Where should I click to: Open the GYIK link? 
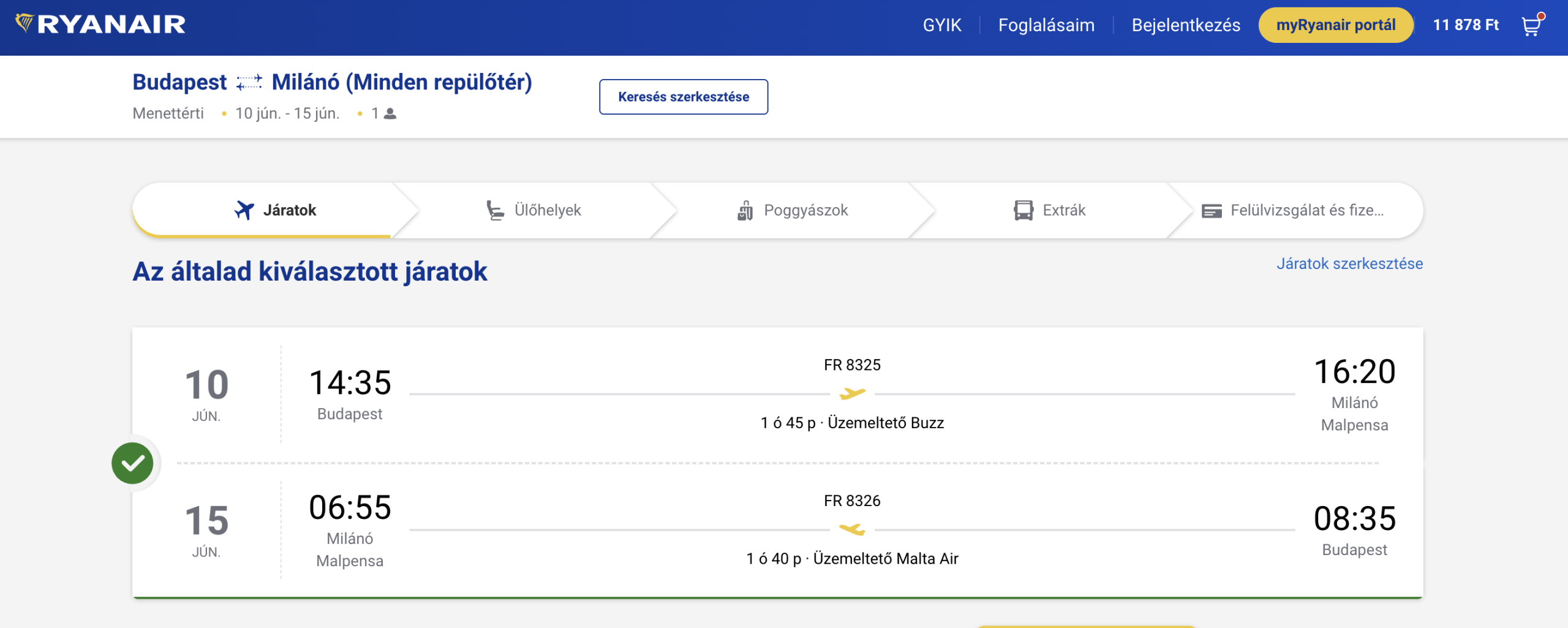pyautogui.click(x=942, y=25)
